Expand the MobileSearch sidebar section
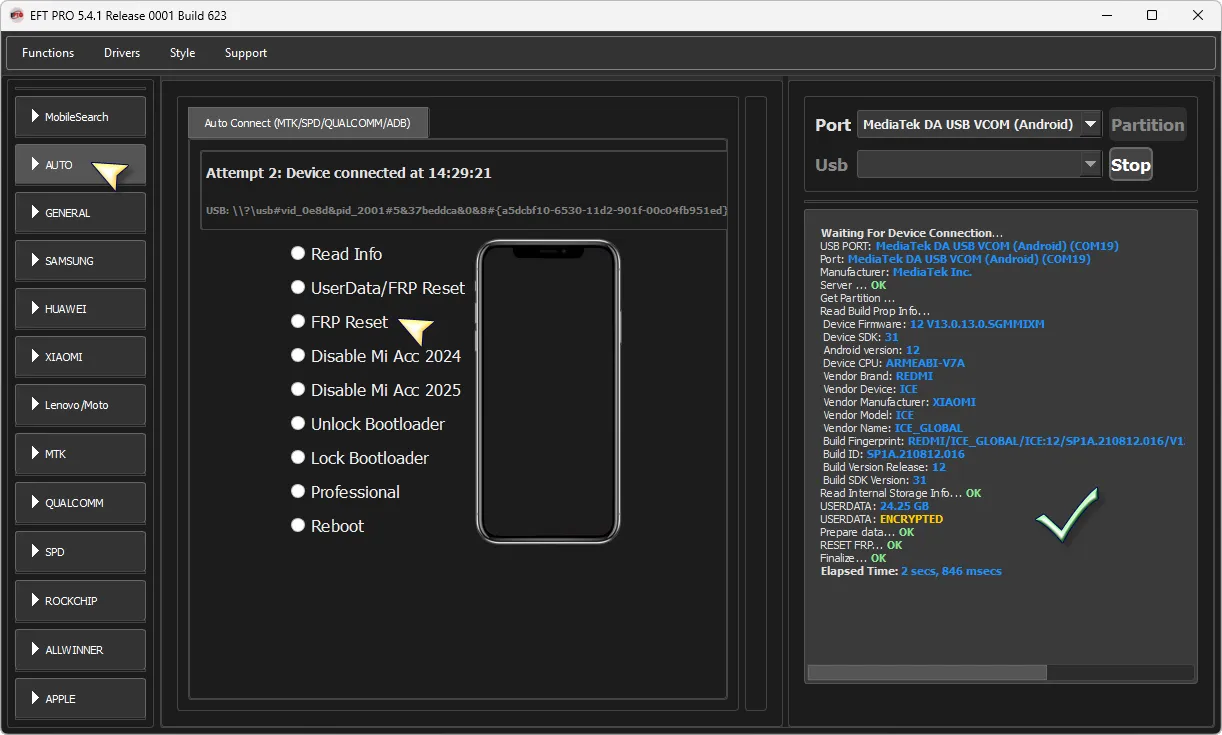The height and width of the screenshot is (735, 1222). (81, 117)
